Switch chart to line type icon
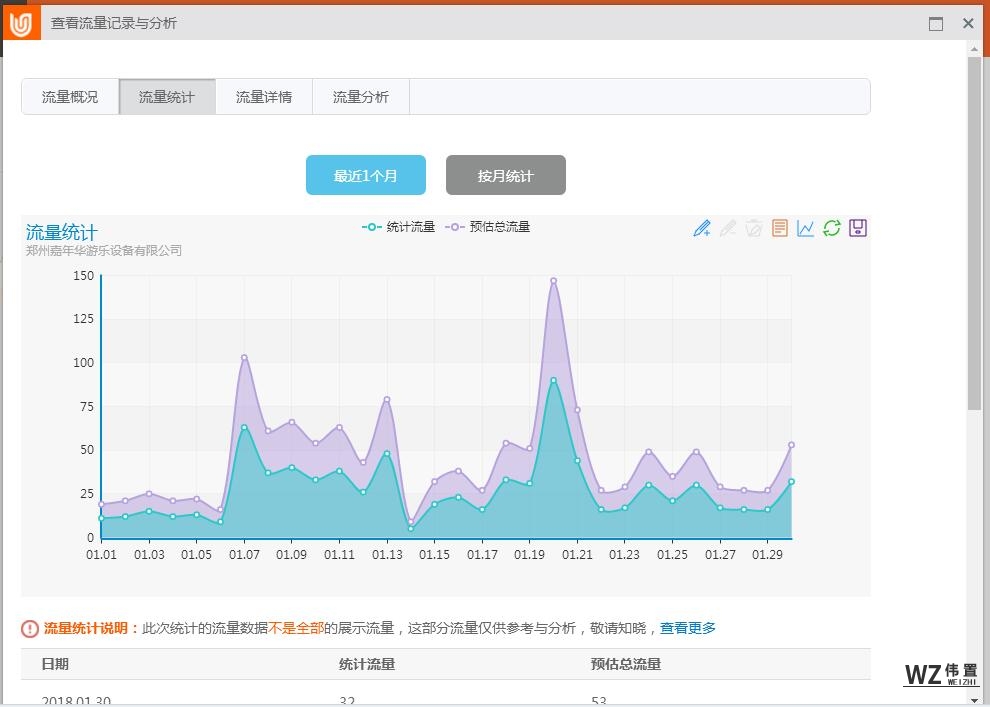Image resolution: width=990 pixels, height=707 pixels. click(x=806, y=228)
